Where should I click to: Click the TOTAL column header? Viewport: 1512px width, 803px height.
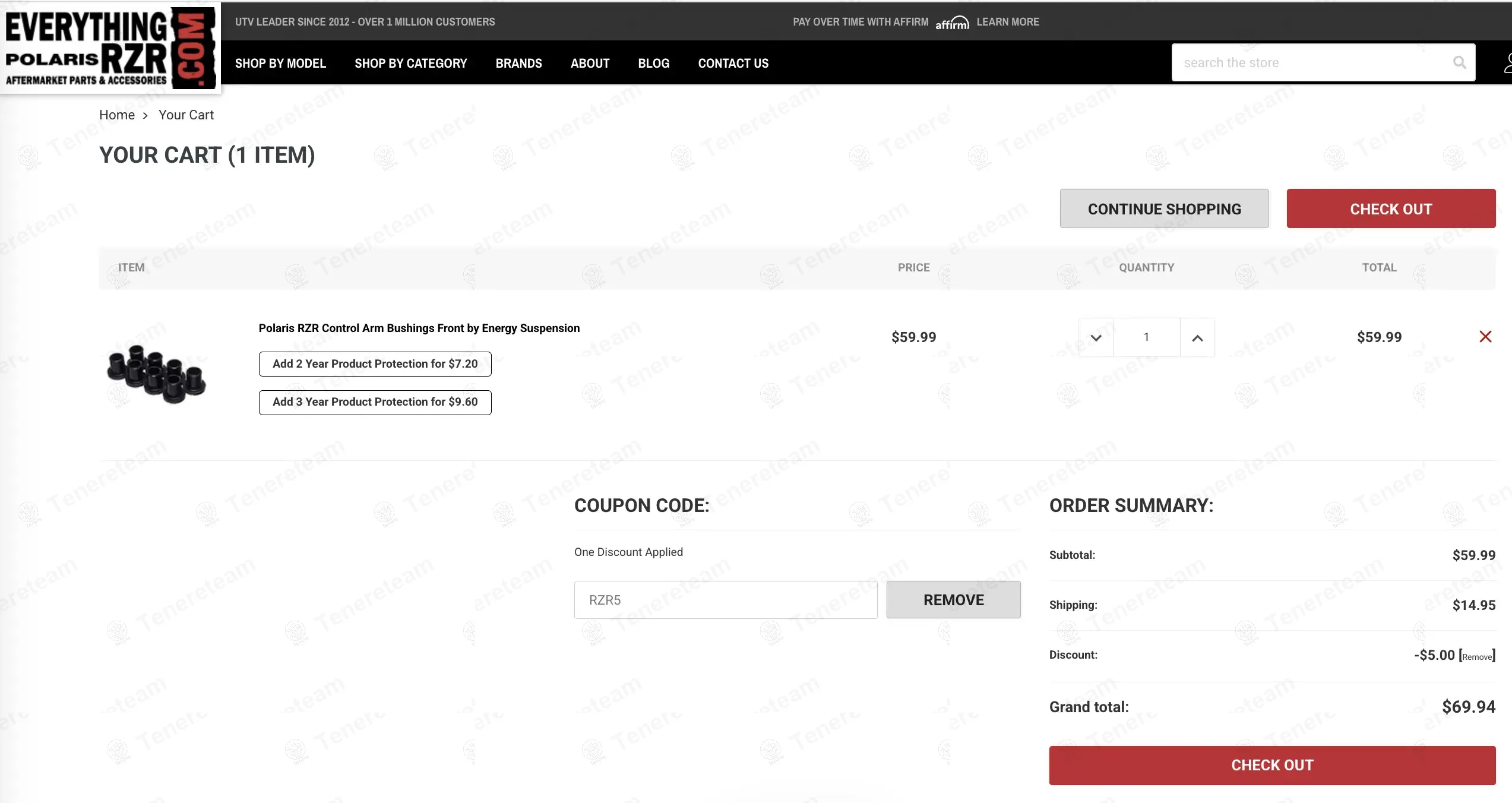pos(1379,267)
